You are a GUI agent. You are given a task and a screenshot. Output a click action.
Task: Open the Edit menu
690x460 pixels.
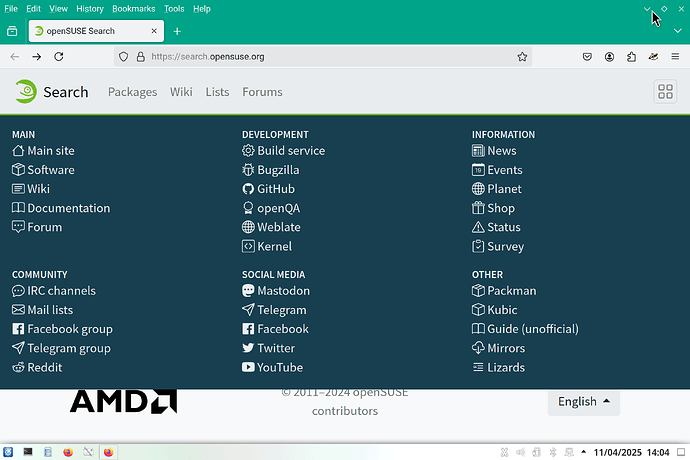click(33, 9)
